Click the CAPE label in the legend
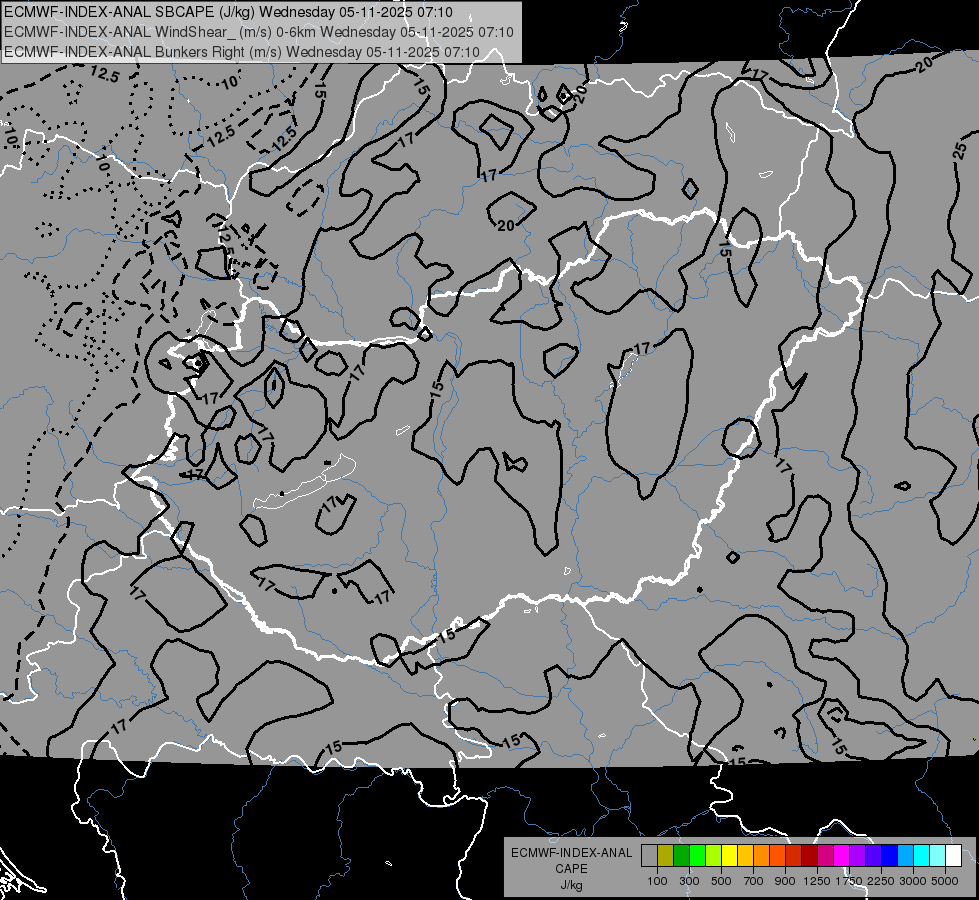Viewport: 979px width, 900px height. pos(571,869)
